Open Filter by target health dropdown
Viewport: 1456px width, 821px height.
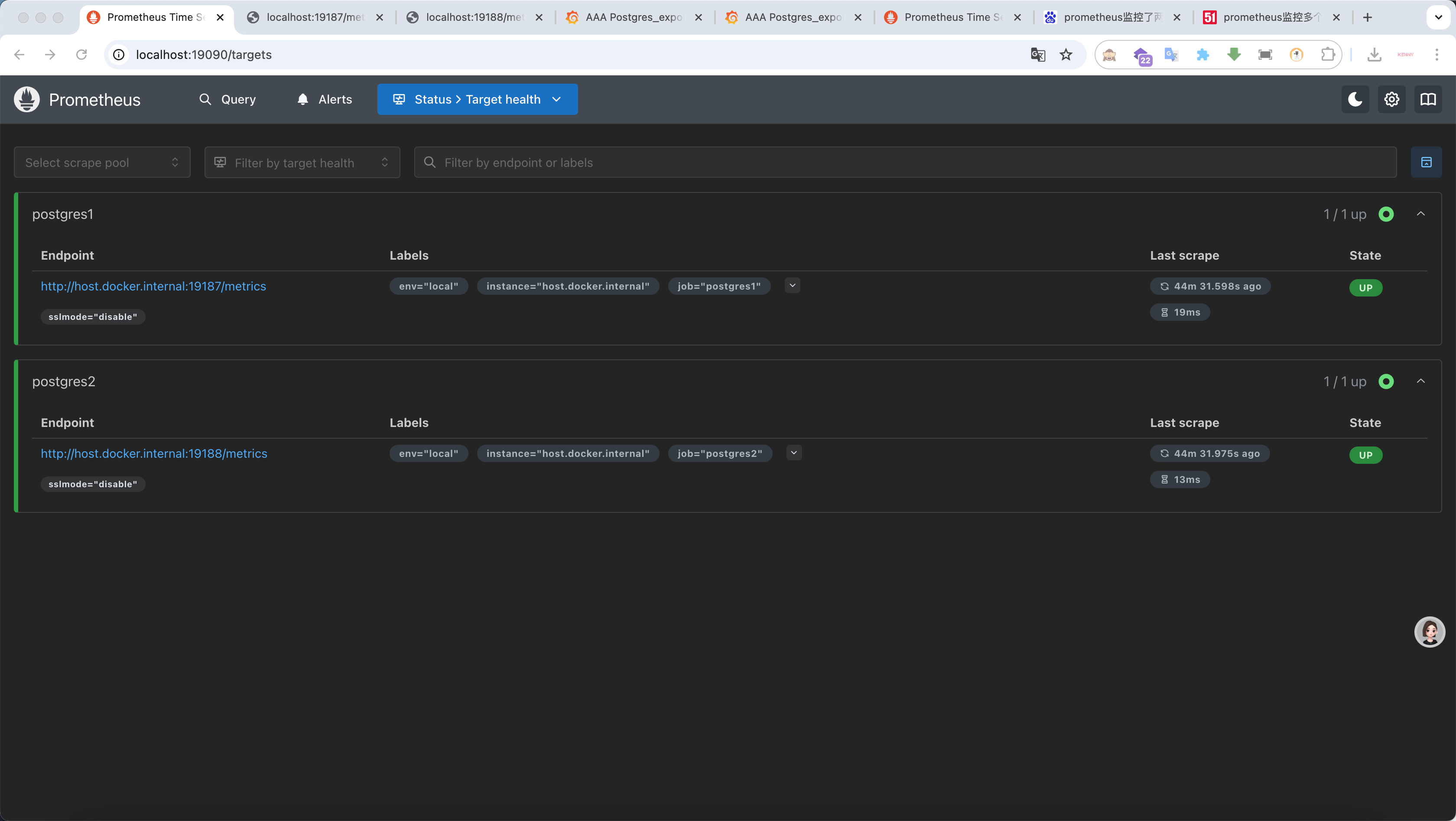302,162
